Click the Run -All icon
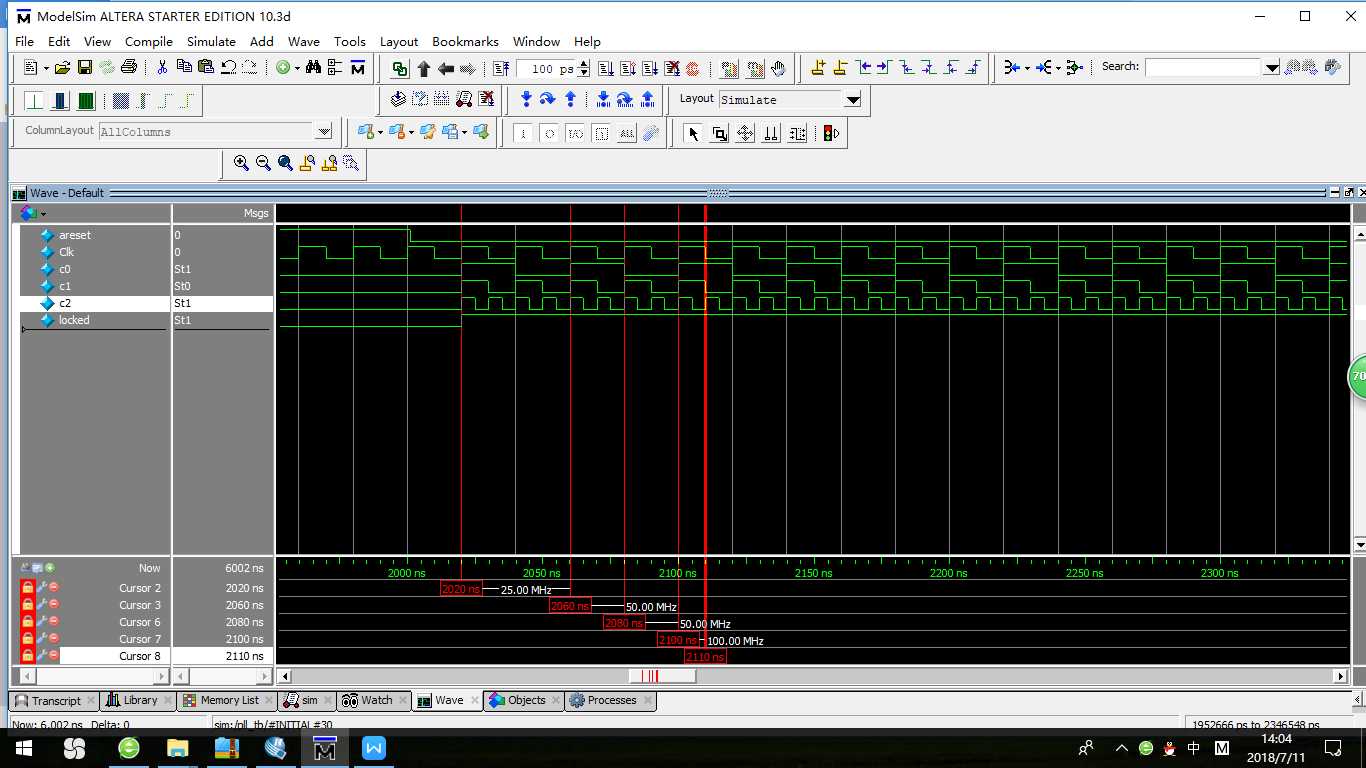This screenshot has height=768, width=1366. click(650, 68)
